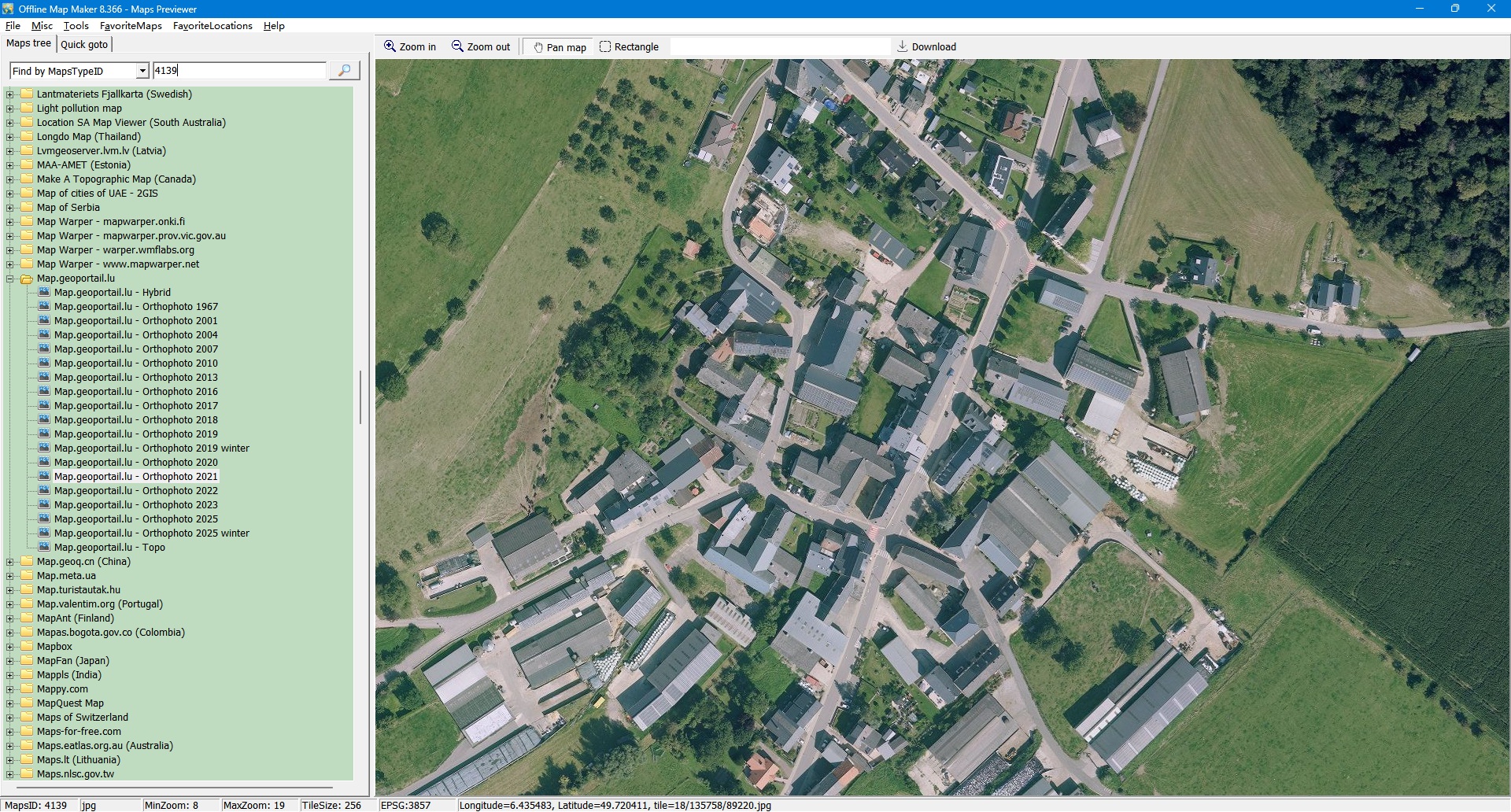Select Map.geoportail.lu Hybrid layer
The image size is (1511, 812).
point(112,292)
